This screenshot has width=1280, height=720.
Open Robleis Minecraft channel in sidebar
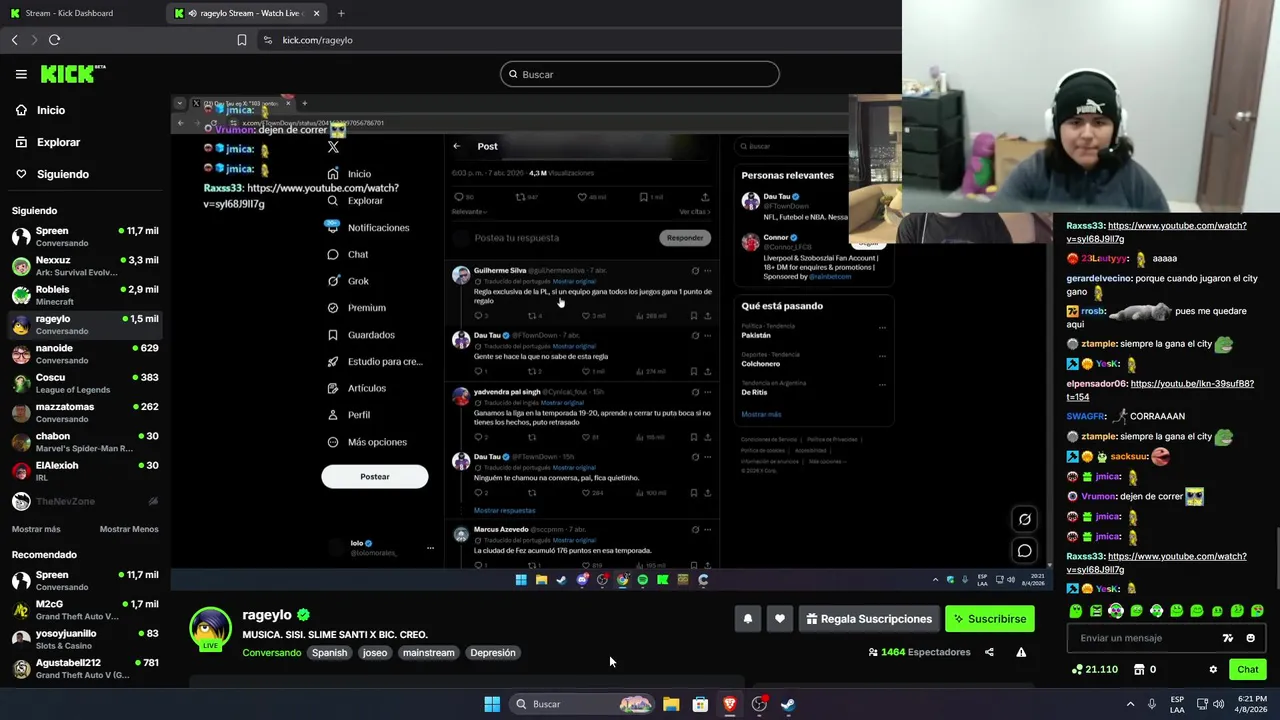click(x=85, y=295)
